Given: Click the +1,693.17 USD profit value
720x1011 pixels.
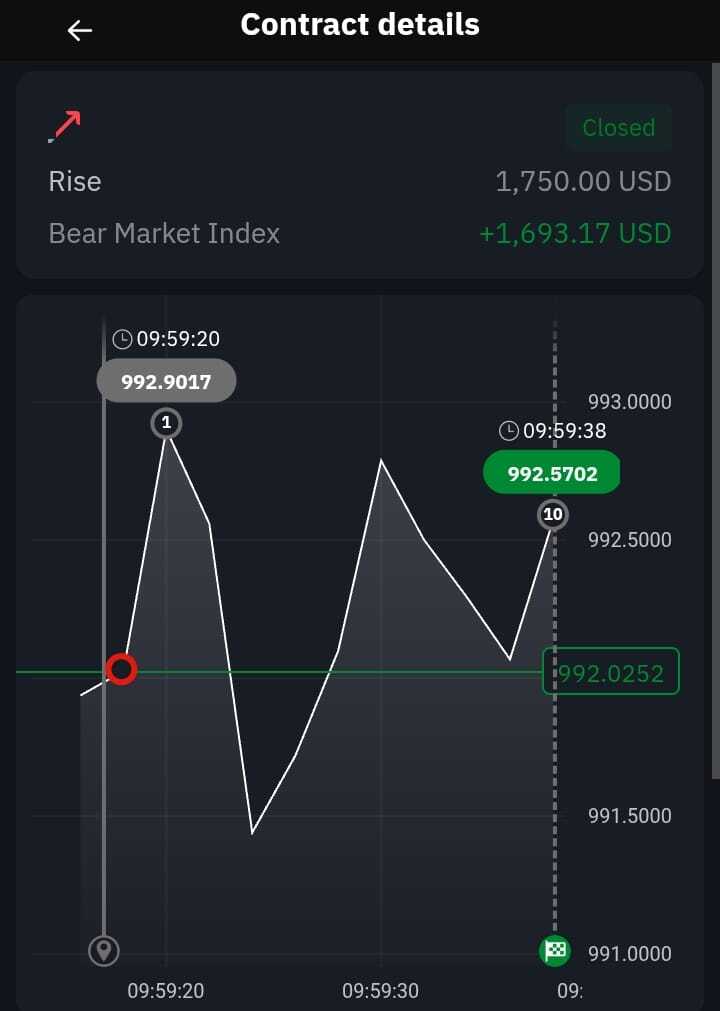Looking at the screenshot, I should [574, 234].
